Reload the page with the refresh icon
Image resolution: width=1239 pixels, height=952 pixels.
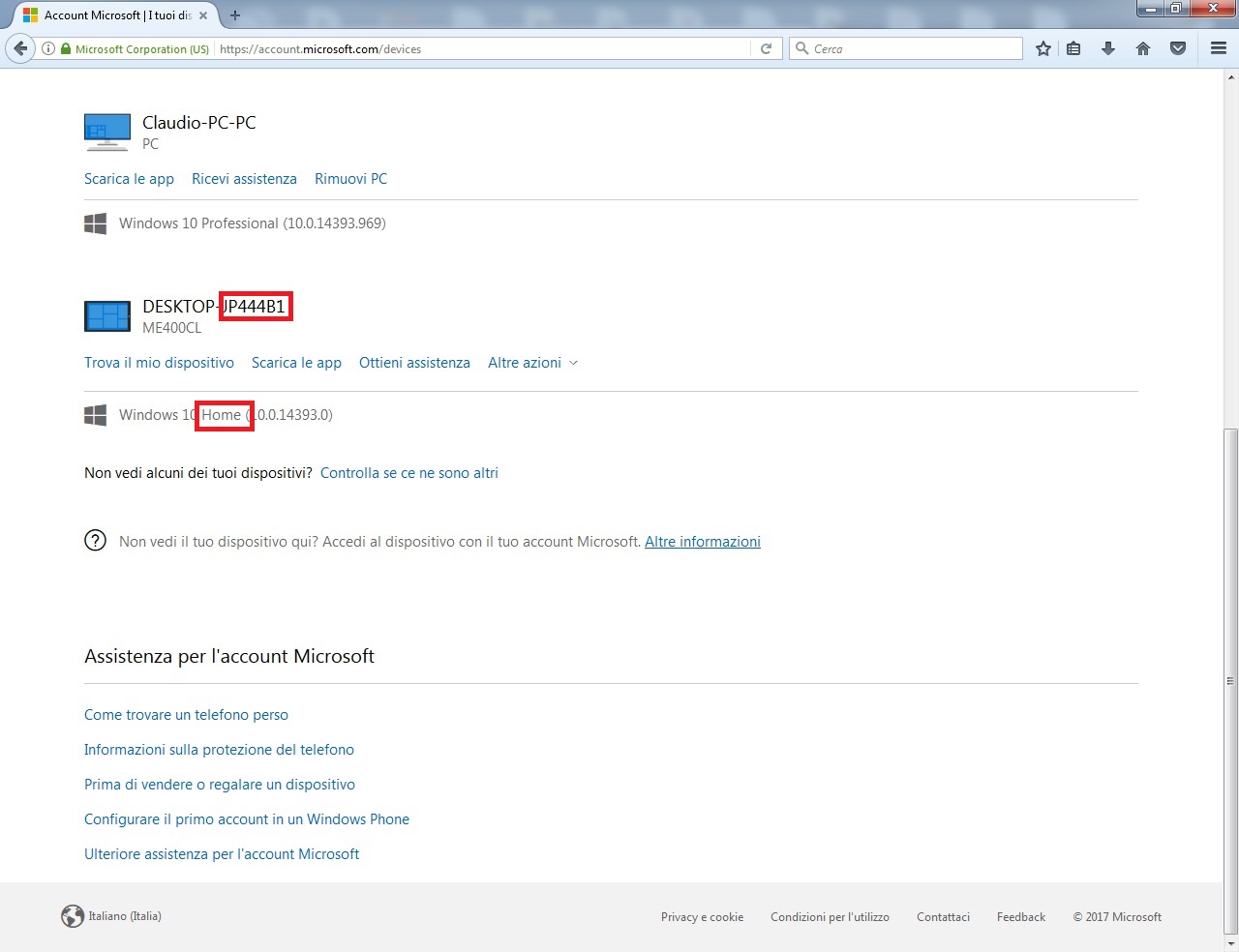tap(766, 48)
